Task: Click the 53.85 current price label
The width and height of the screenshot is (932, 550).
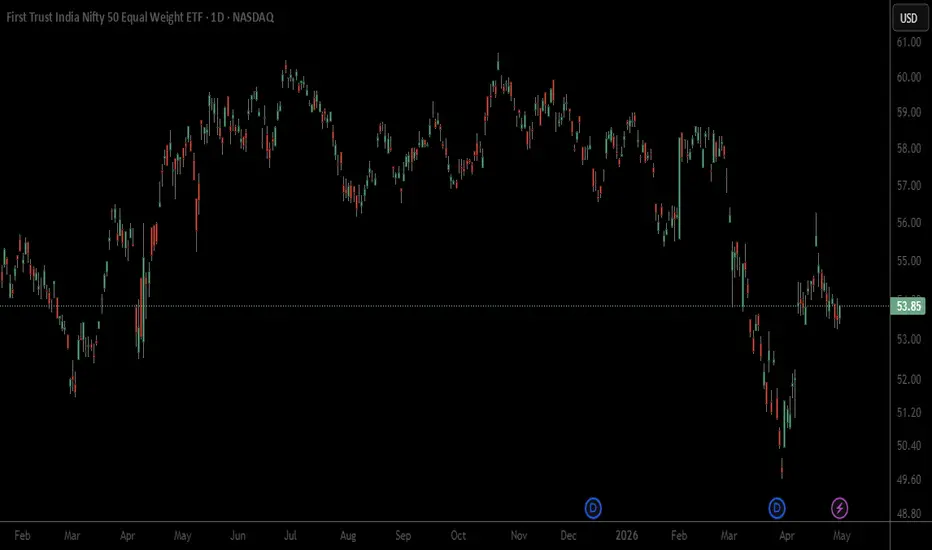Action: coord(908,306)
